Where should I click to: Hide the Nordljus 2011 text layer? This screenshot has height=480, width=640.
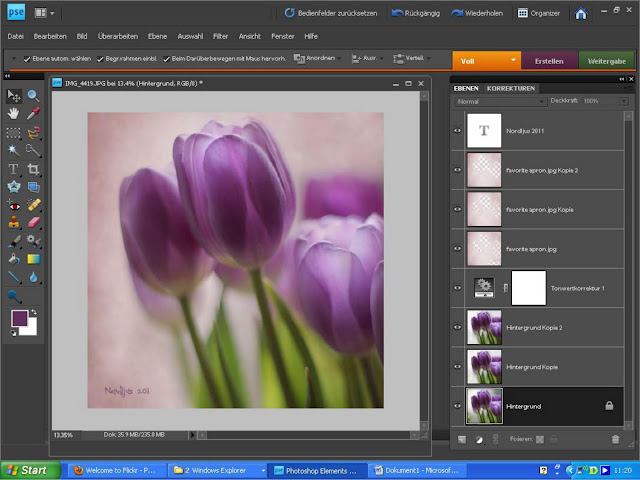[458, 130]
